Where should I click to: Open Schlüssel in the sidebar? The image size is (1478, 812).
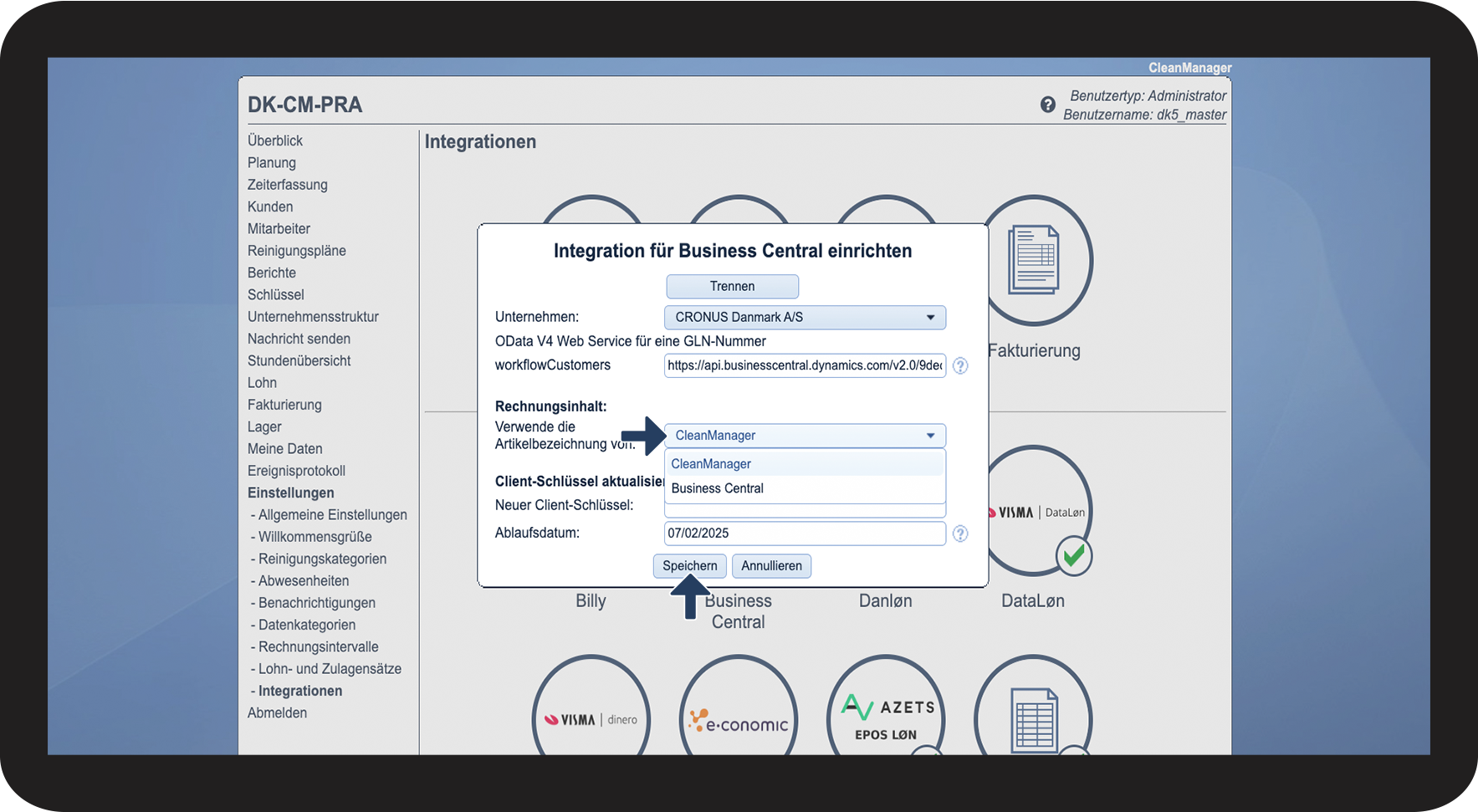tap(276, 295)
